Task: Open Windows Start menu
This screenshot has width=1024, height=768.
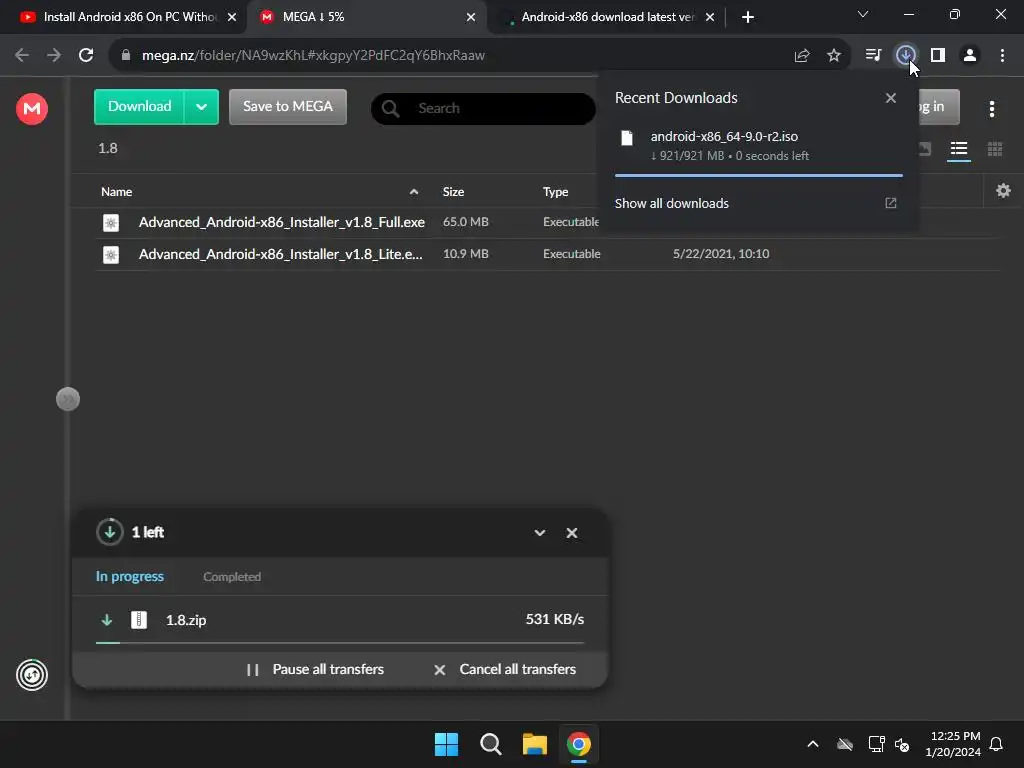Action: [x=446, y=744]
